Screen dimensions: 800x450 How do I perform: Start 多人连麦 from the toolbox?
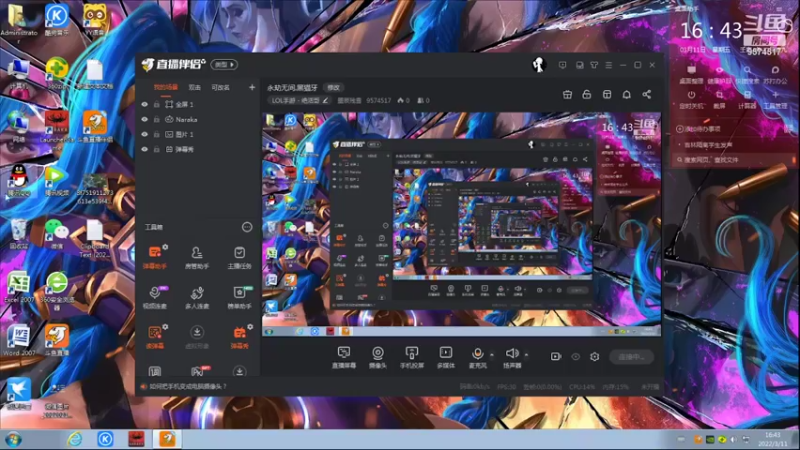coord(197,297)
